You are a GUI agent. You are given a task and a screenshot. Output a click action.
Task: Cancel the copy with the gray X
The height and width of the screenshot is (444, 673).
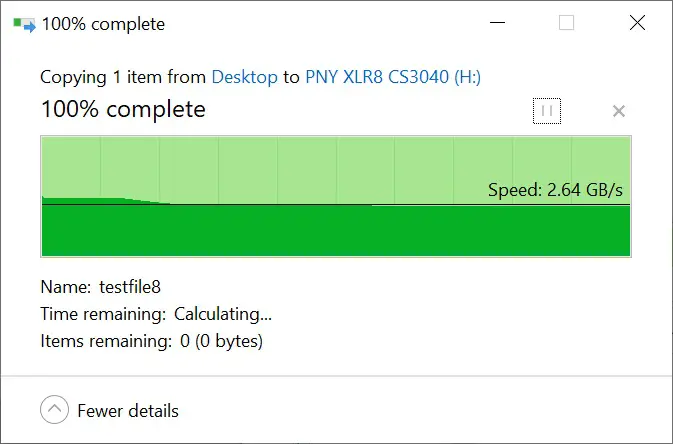pyautogui.click(x=618, y=111)
